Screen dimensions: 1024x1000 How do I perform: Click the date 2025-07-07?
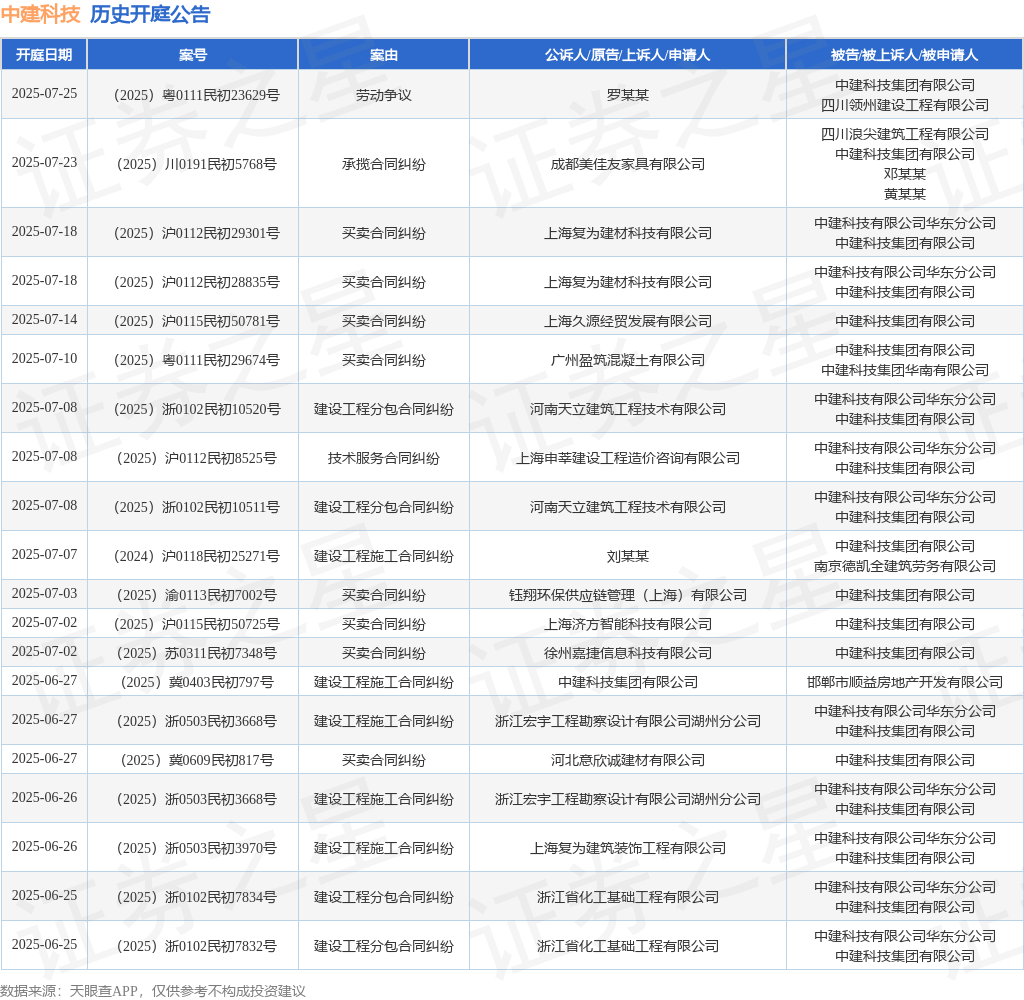coord(44,555)
